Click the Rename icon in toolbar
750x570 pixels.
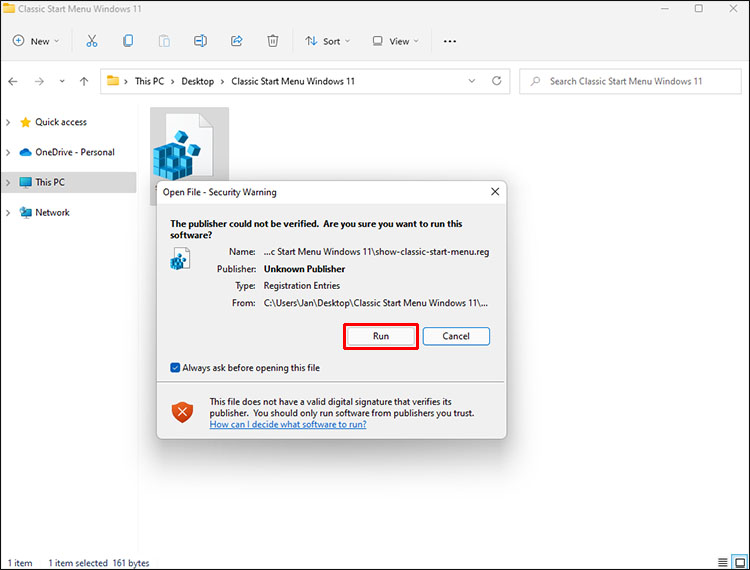click(200, 41)
